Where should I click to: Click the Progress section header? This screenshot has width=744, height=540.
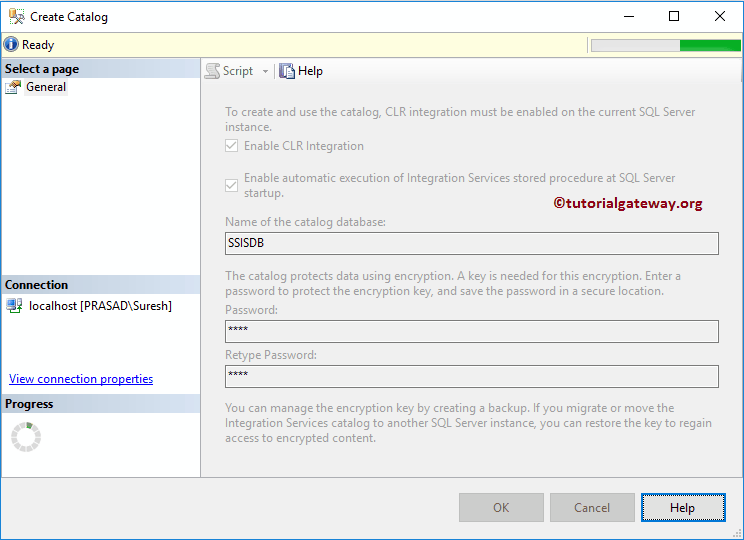pos(101,404)
